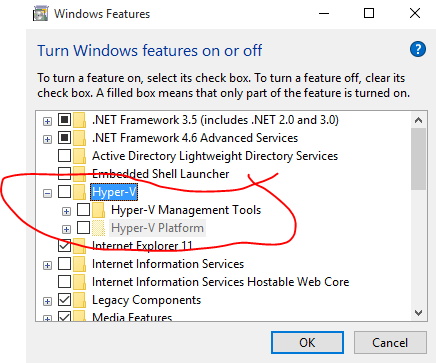This screenshot has height=363, width=436.
Task: Enable the Internet Information Services checkbox
Action: click(64, 263)
